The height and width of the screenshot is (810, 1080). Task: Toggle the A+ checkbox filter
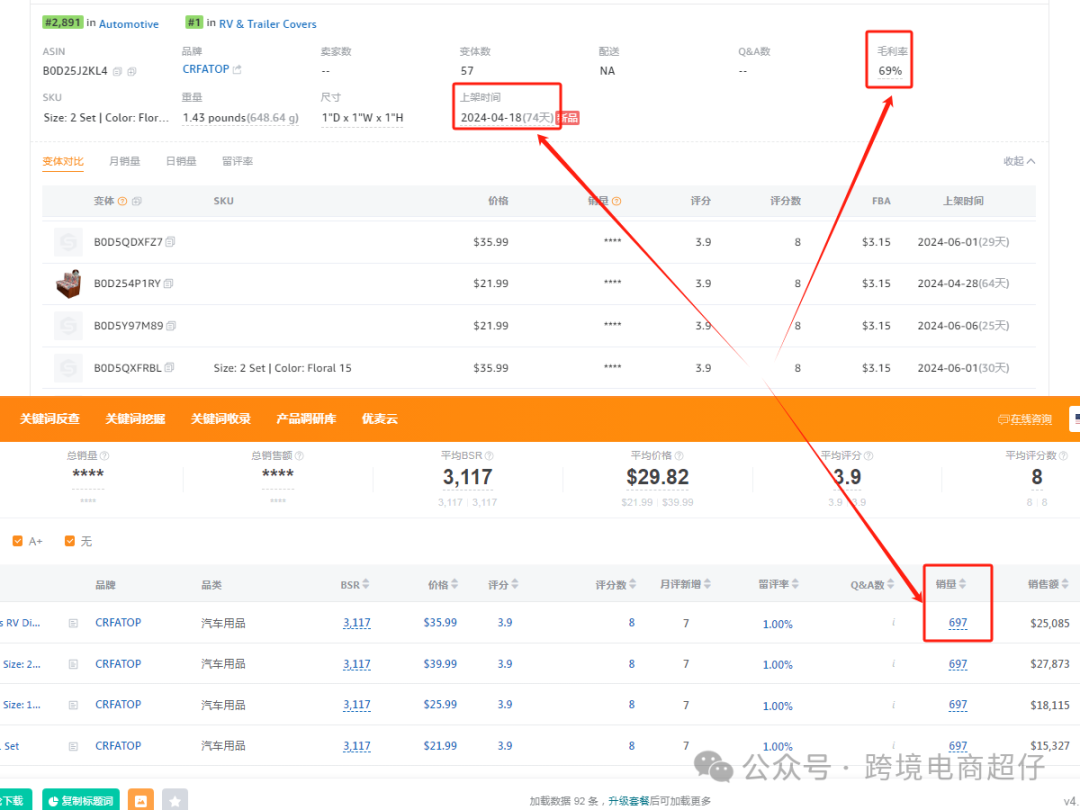(x=18, y=541)
